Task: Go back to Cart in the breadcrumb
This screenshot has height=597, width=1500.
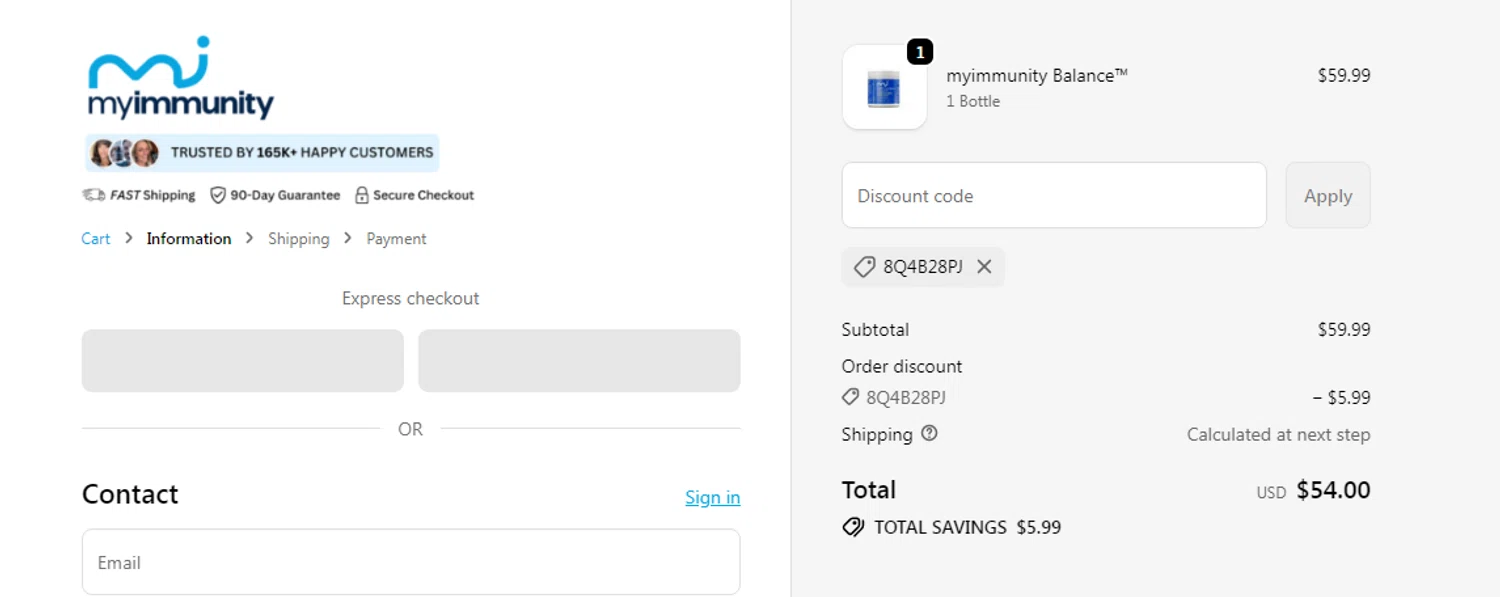Action: coord(96,238)
